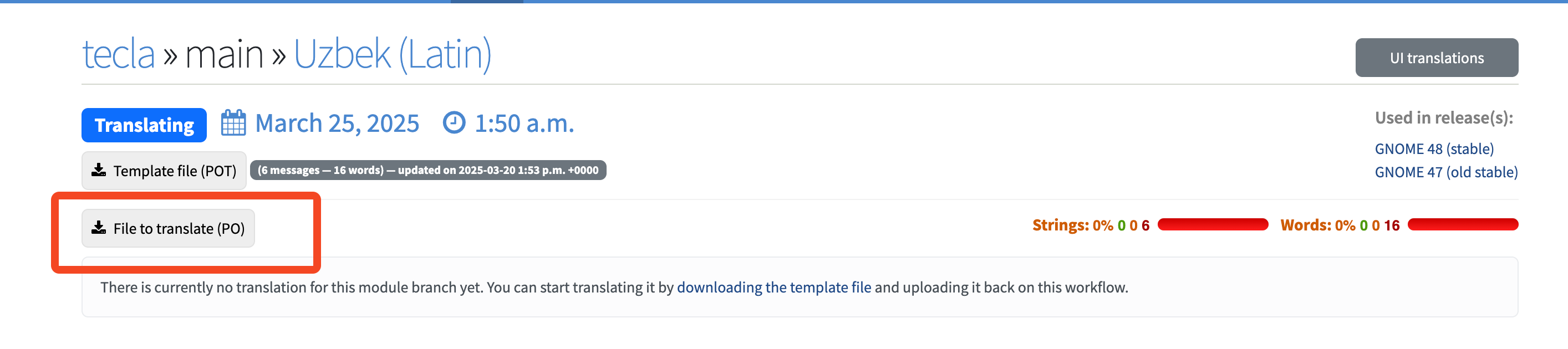Click the main branch breadcrumb text

224,54
